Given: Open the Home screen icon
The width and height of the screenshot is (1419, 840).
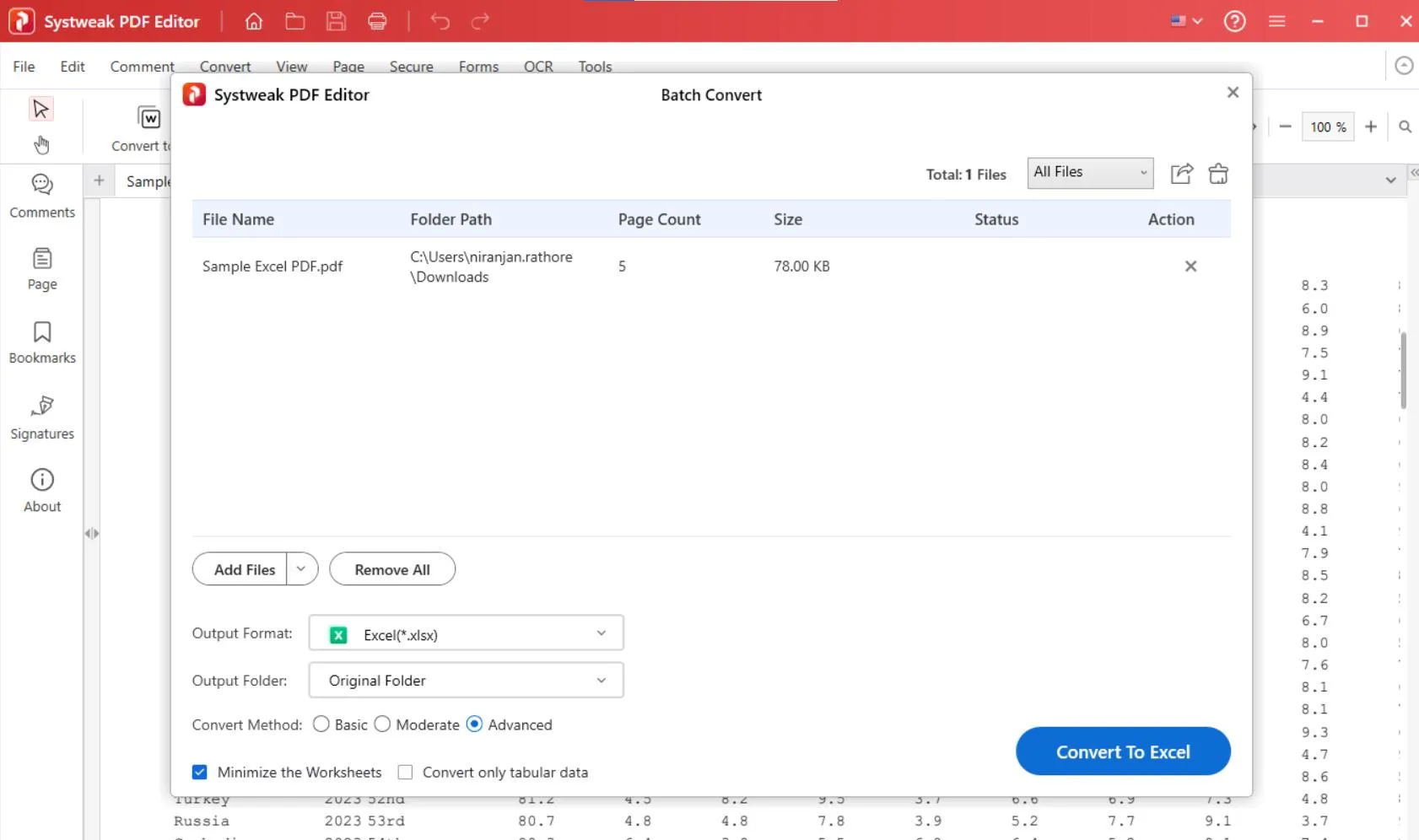Looking at the screenshot, I should tap(253, 21).
